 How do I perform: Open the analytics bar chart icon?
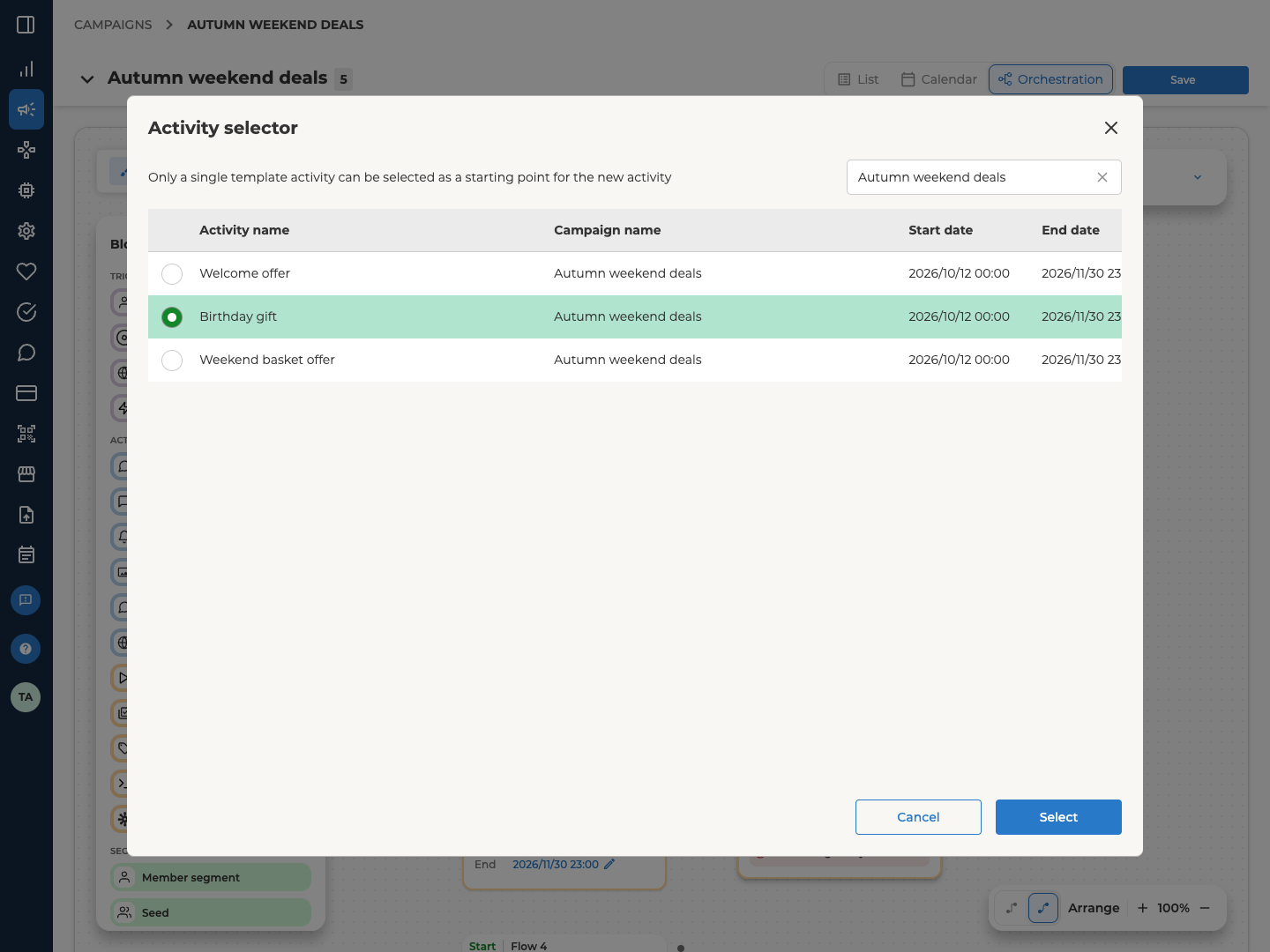click(x=26, y=69)
